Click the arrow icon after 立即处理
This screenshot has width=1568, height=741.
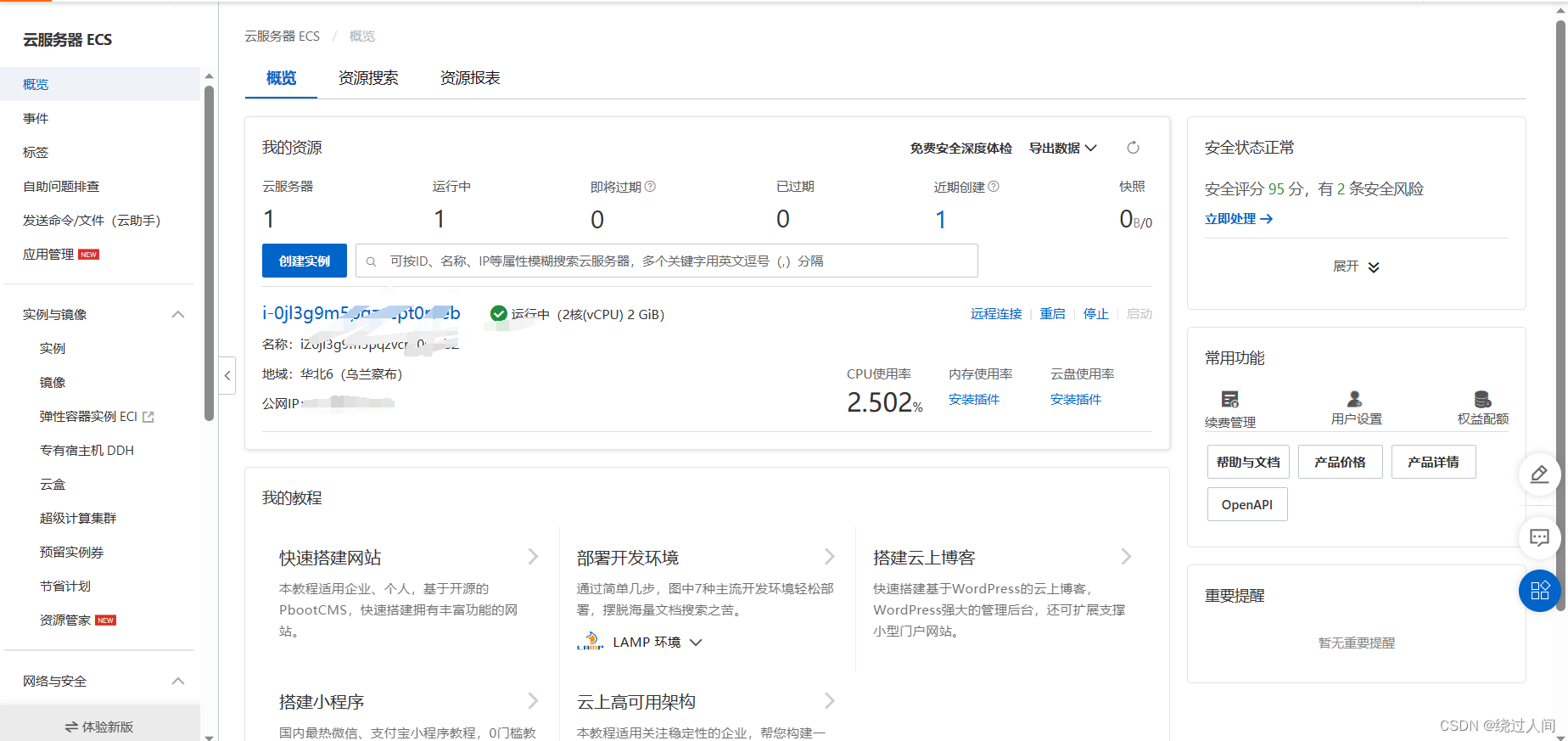[1266, 219]
